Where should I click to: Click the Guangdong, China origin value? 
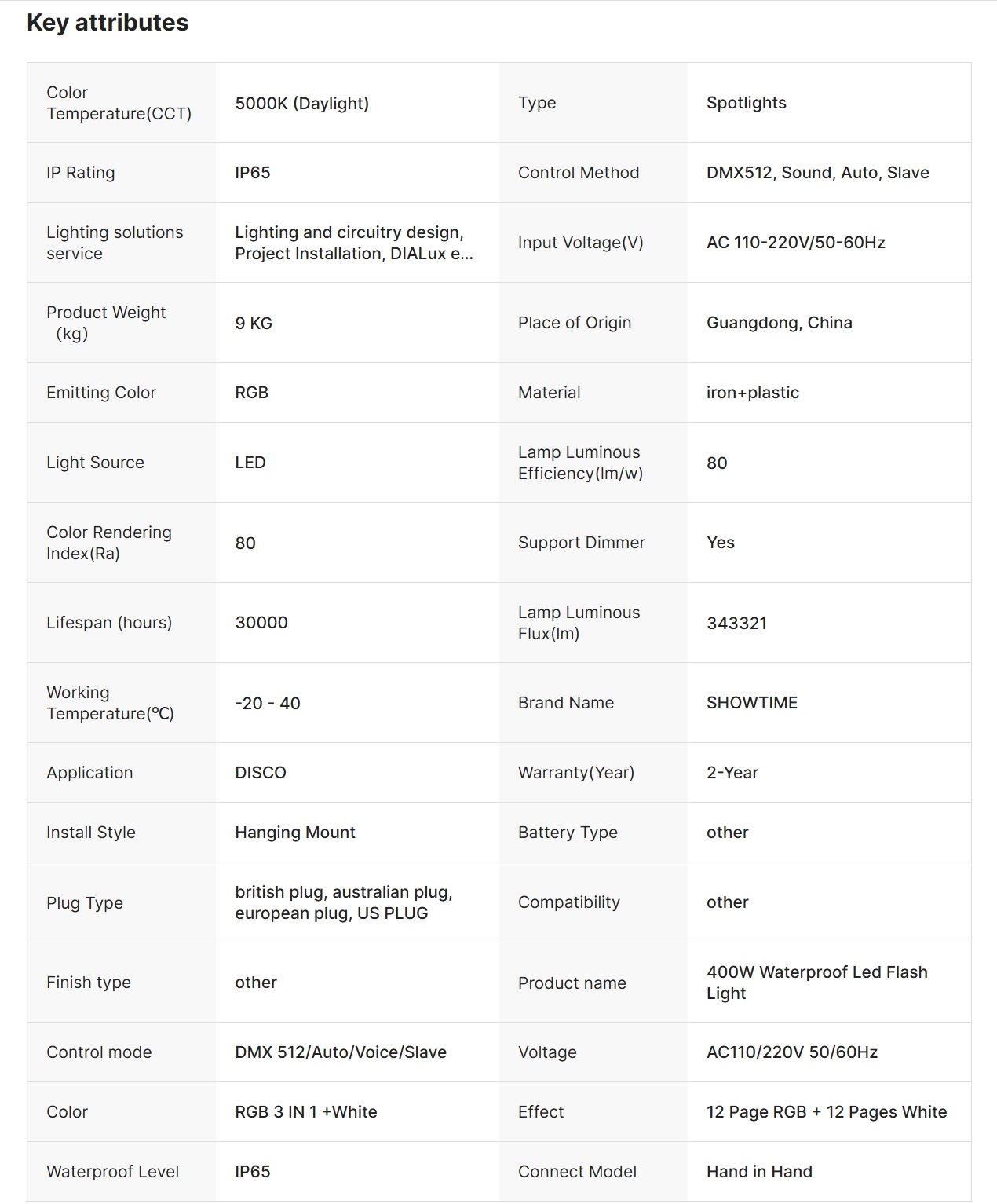tap(779, 323)
